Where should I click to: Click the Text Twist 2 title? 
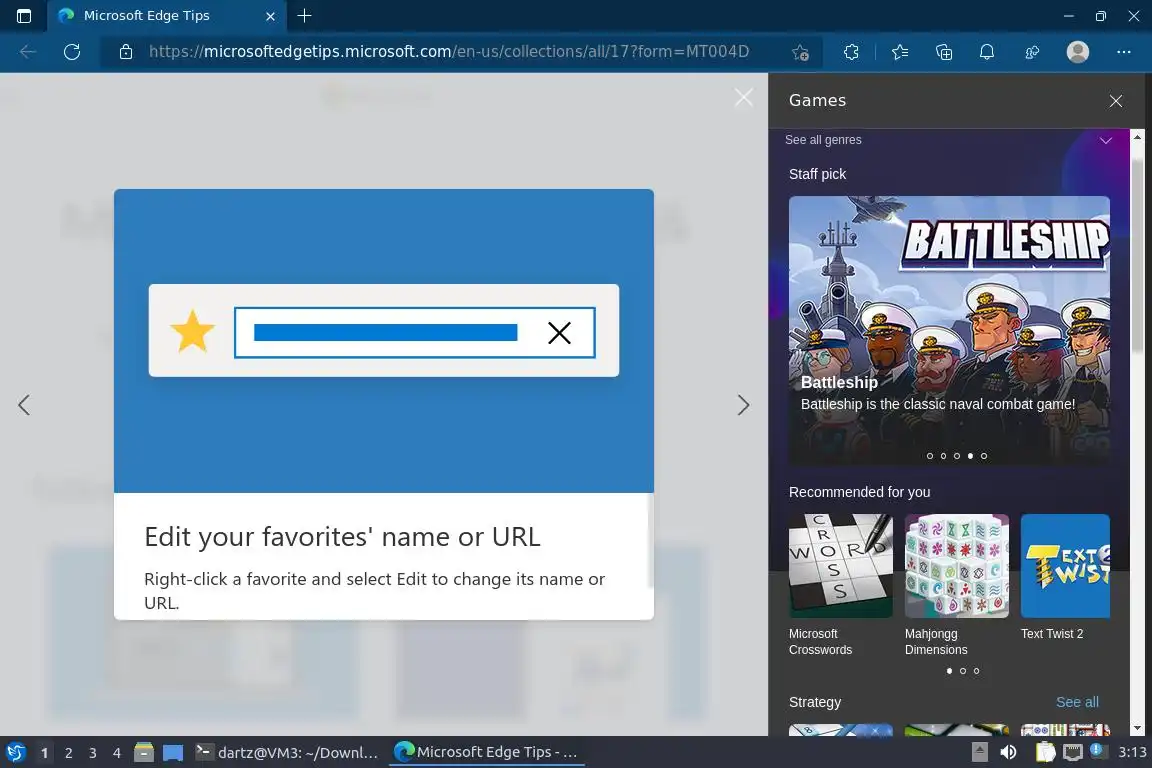pos(1052,634)
